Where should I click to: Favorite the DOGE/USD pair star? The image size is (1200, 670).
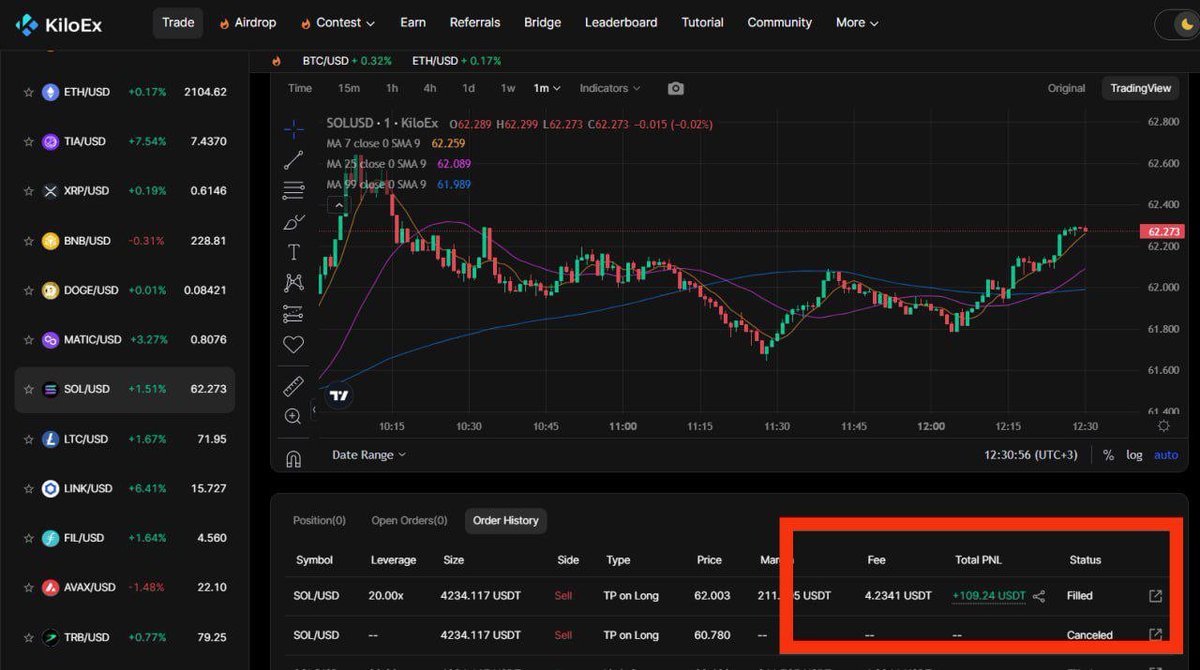[29, 290]
